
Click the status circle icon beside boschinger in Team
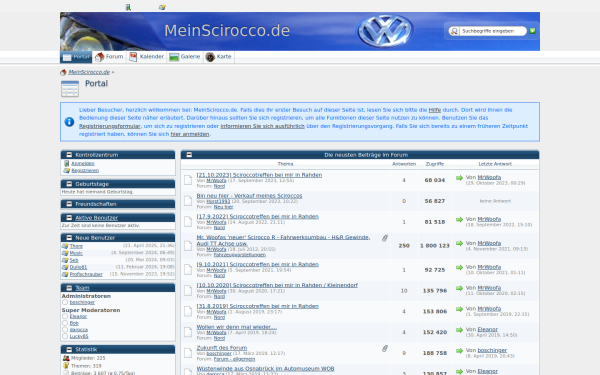click(65, 302)
